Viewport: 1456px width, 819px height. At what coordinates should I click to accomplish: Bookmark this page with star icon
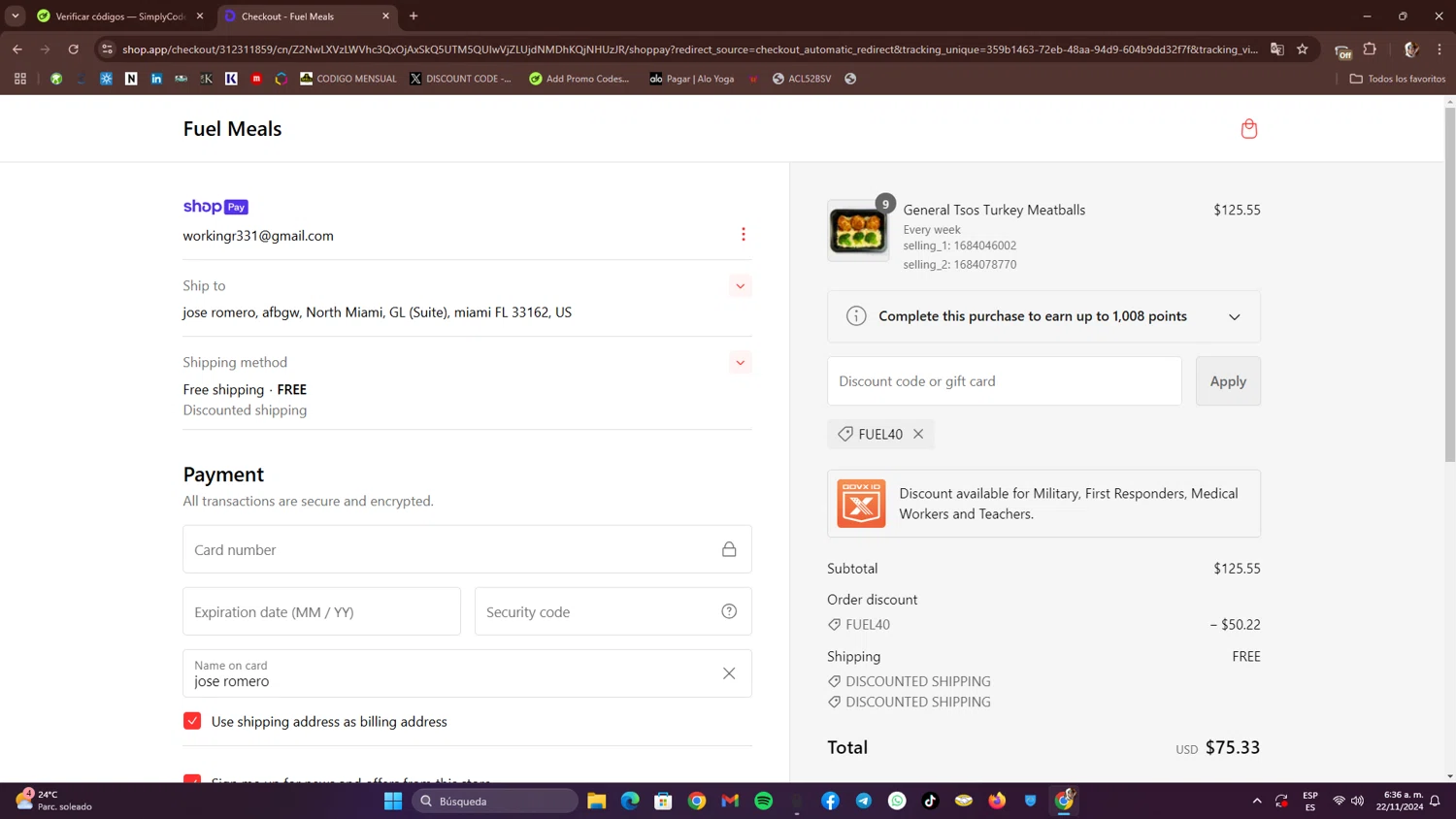click(1303, 49)
